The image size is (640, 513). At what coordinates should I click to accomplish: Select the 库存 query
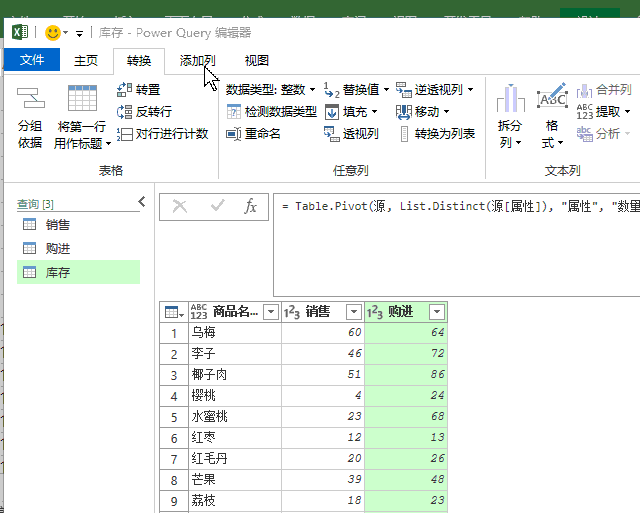click(78, 272)
